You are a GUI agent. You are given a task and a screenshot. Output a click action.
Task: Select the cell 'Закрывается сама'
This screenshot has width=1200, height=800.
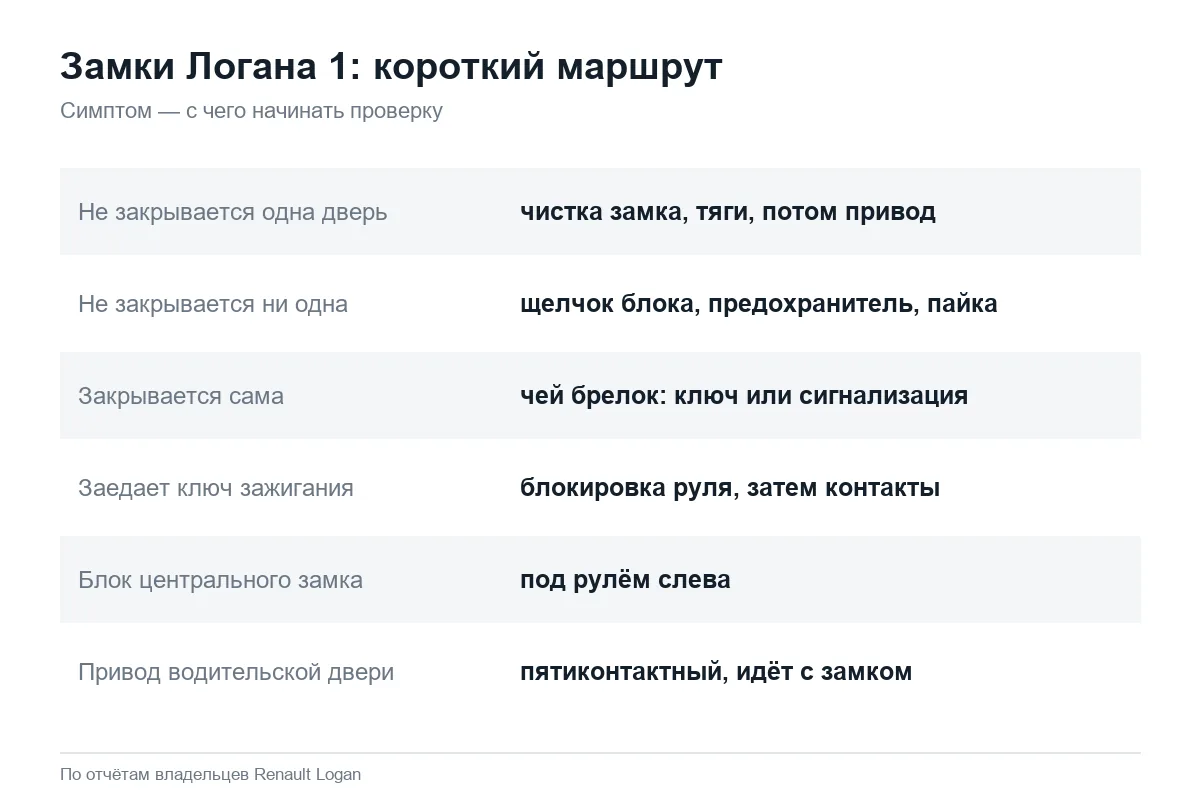(x=181, y=396)
